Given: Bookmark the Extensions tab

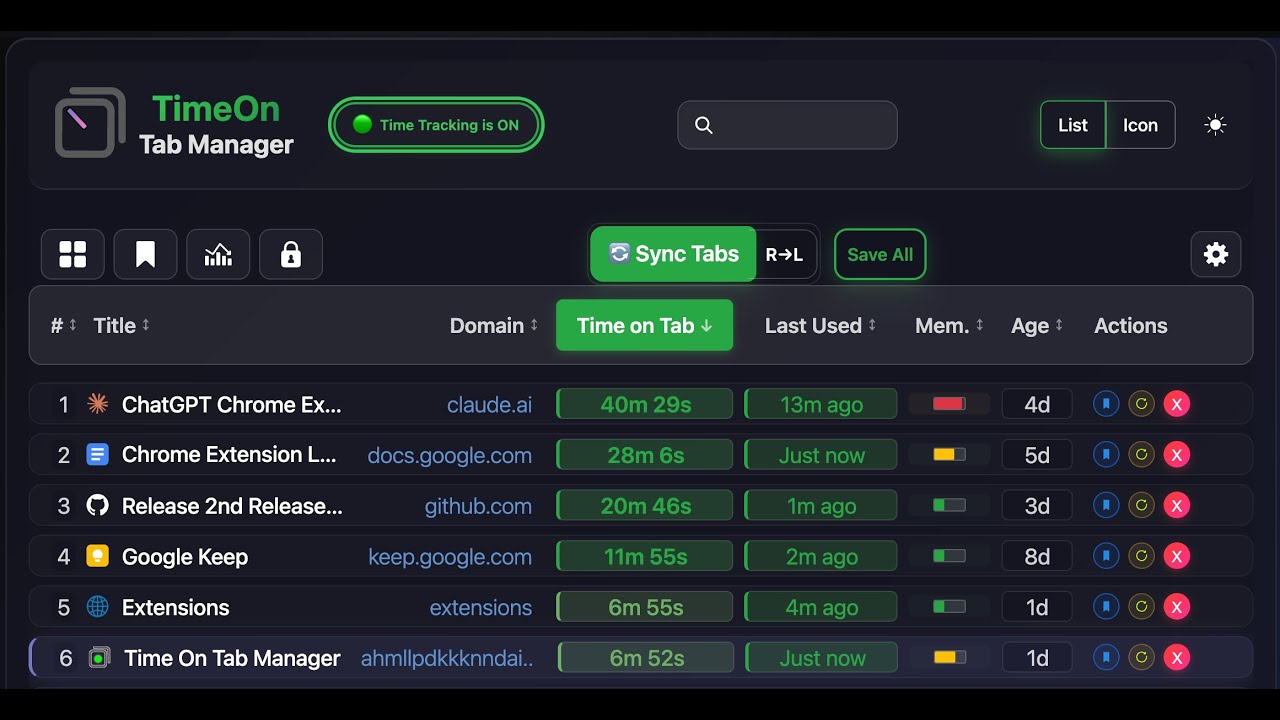Looking at the screenshot, I should coord(1106,606).
